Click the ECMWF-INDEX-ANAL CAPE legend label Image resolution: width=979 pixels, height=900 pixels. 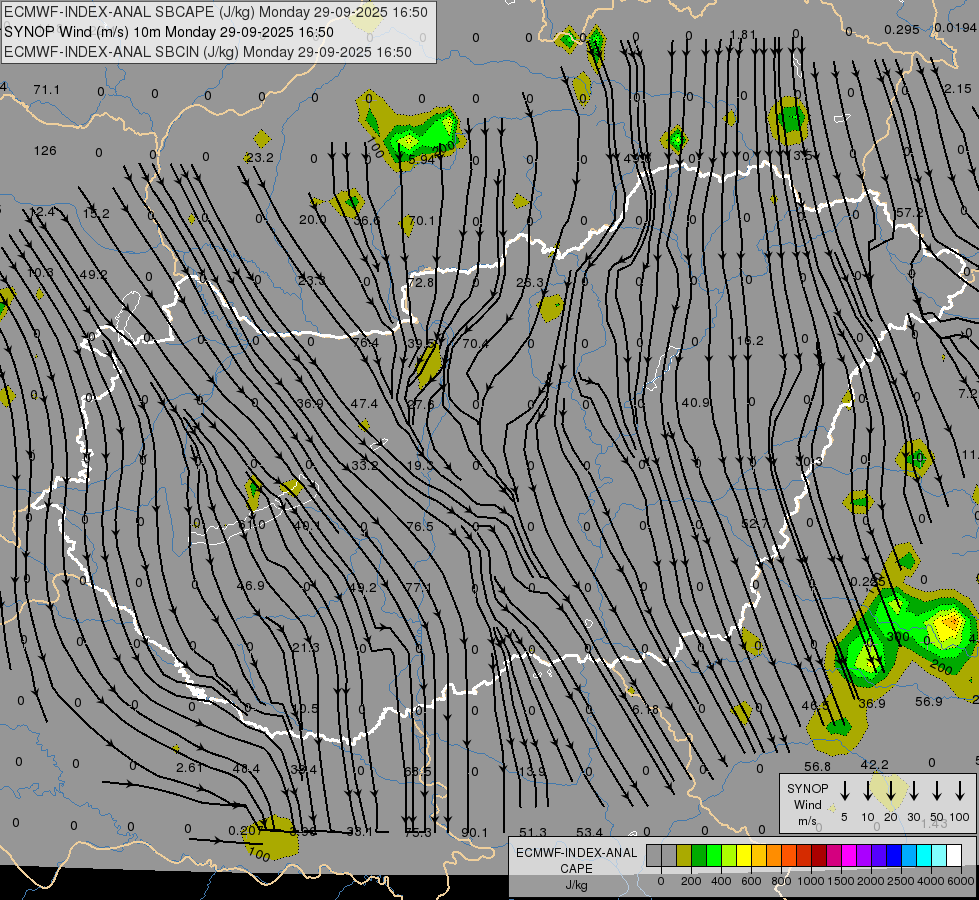576,860
